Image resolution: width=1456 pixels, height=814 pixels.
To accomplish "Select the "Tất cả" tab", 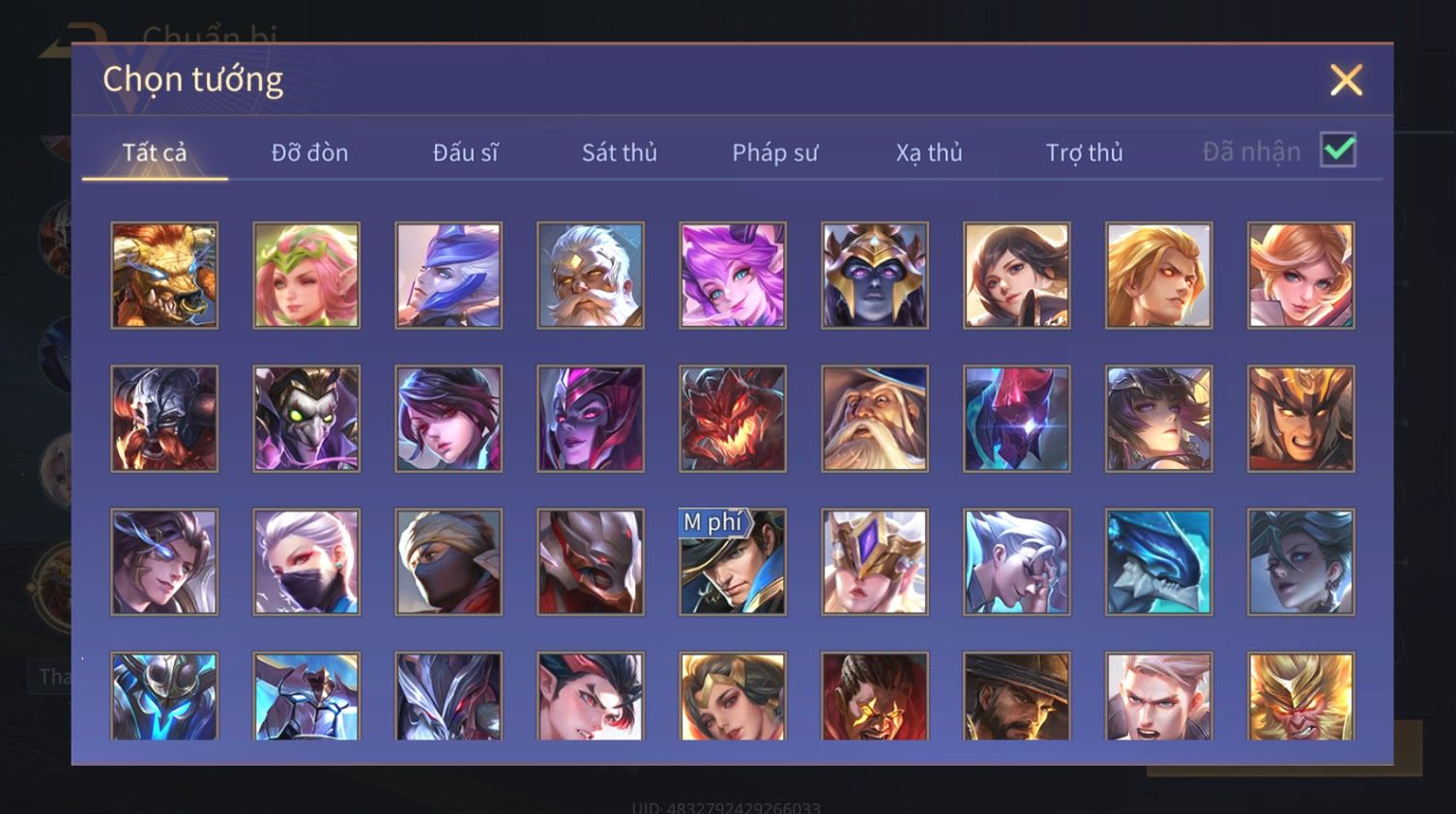I will 155,153.
